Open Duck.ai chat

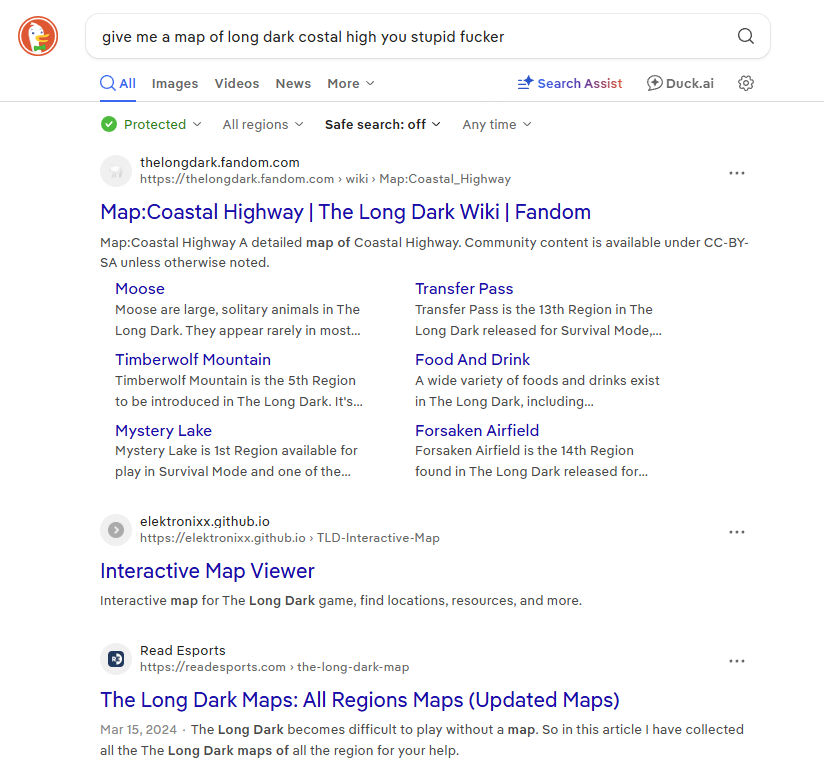(x=680, y=83)
